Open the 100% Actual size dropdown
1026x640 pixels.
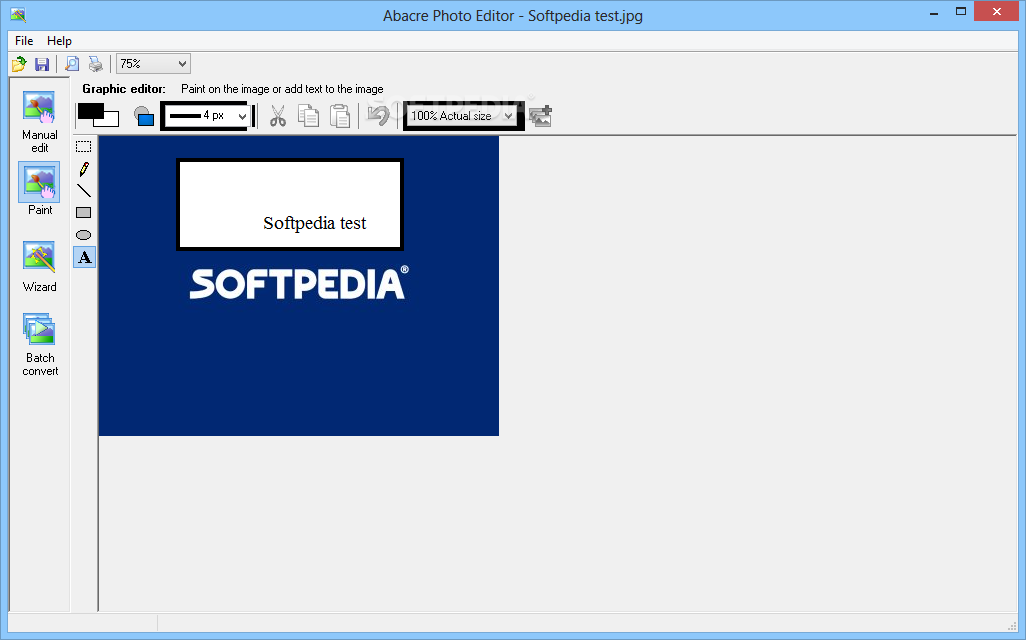pyautogui.click(x=462, y=116)
